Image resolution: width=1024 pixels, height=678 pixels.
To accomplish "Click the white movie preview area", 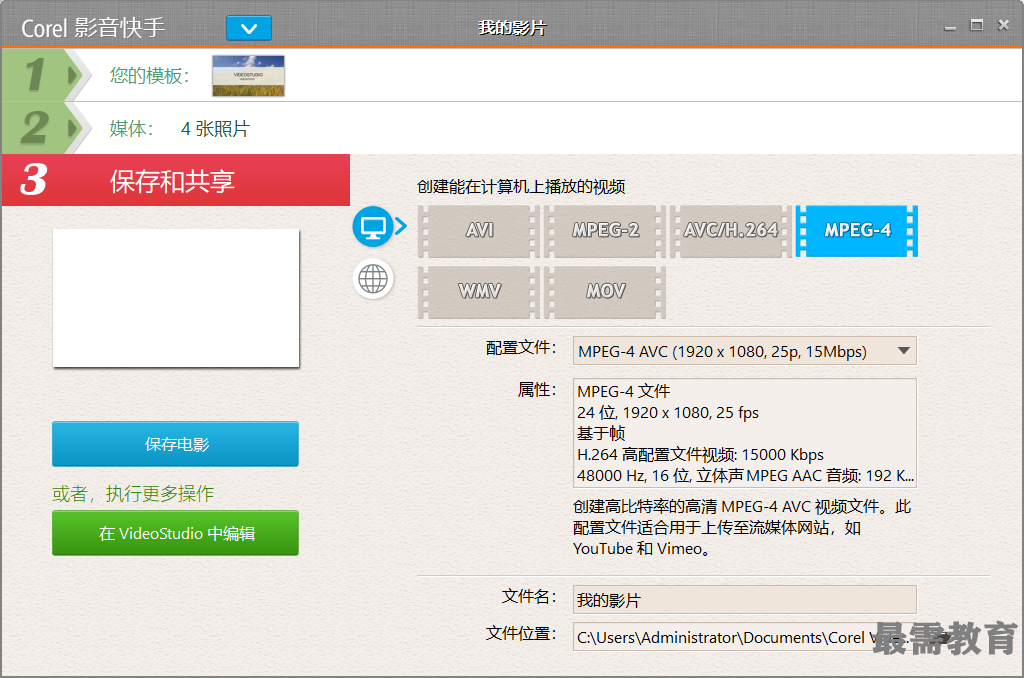I will tap(176, 299).
